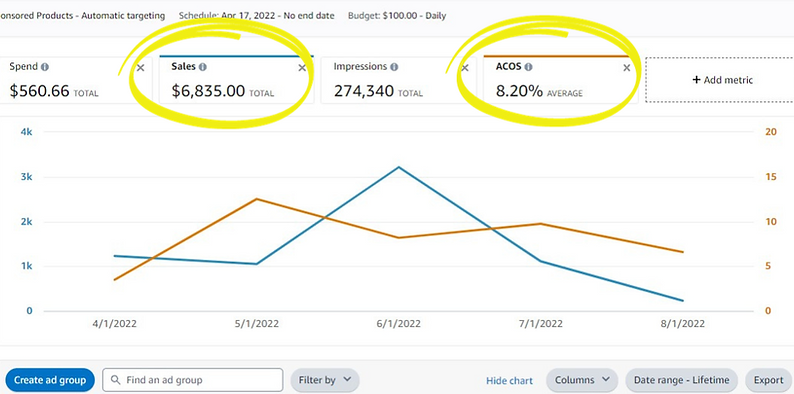Remove the Spend metric card
The width and height of the screenshot is (794, 394).
(x=140, y=68)
